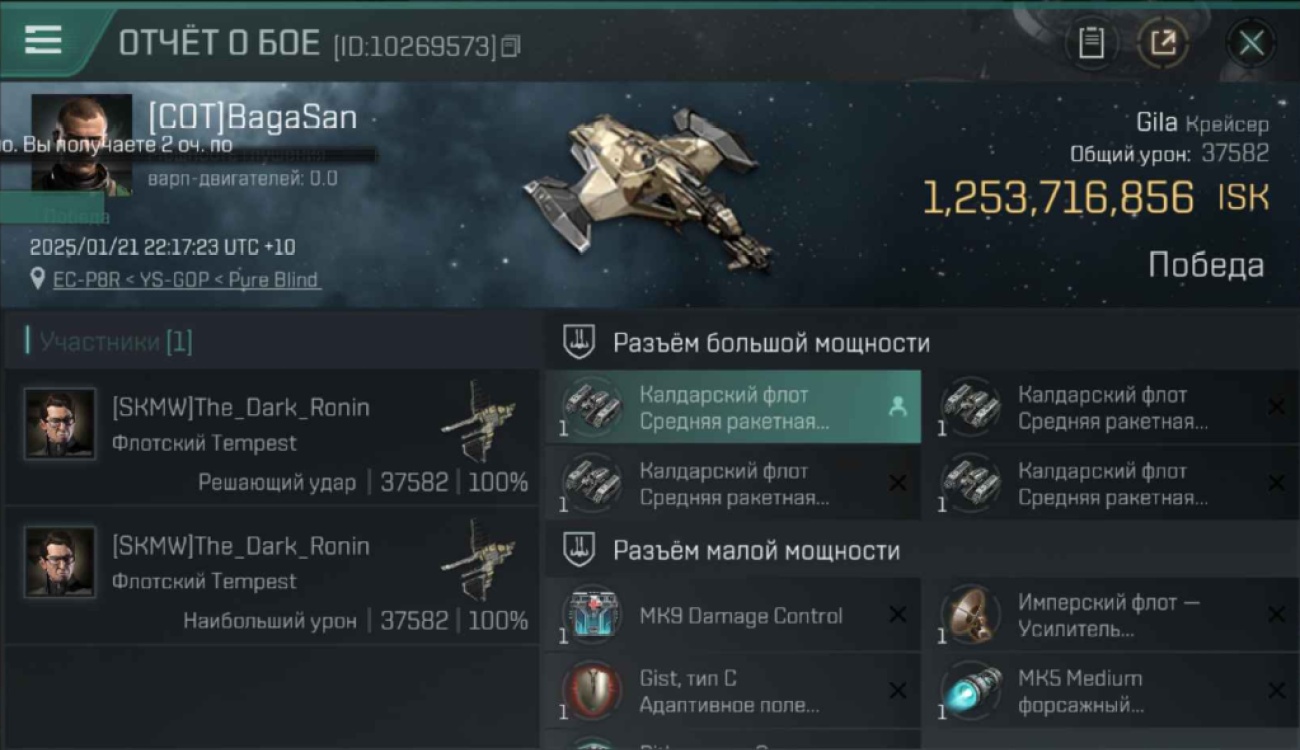This screenshot has height=750, width=1300.
Task: Click Разъём малой мощности section header
Action: 756,550
